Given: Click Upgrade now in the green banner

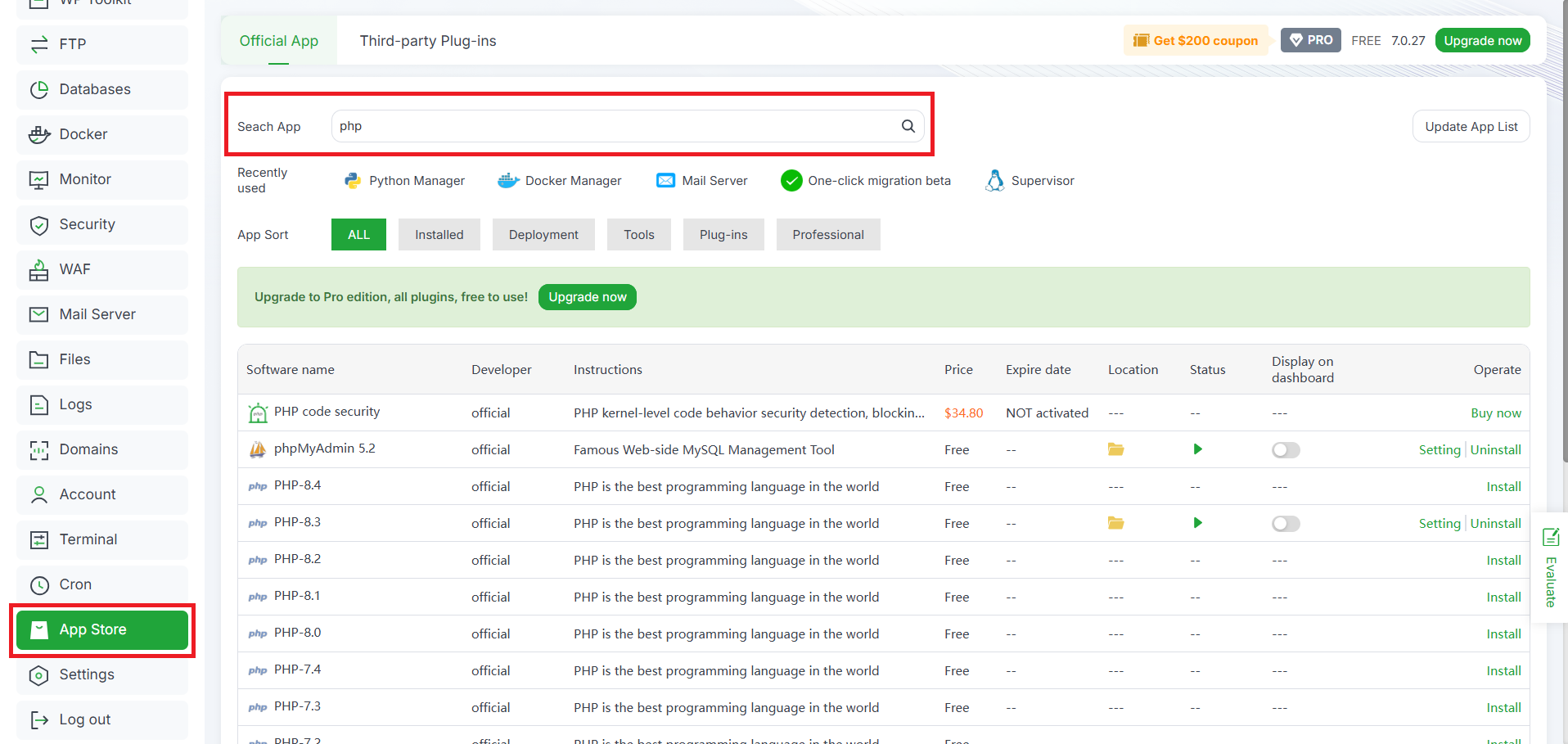Looking at the screenshot, I should point(588,297).
